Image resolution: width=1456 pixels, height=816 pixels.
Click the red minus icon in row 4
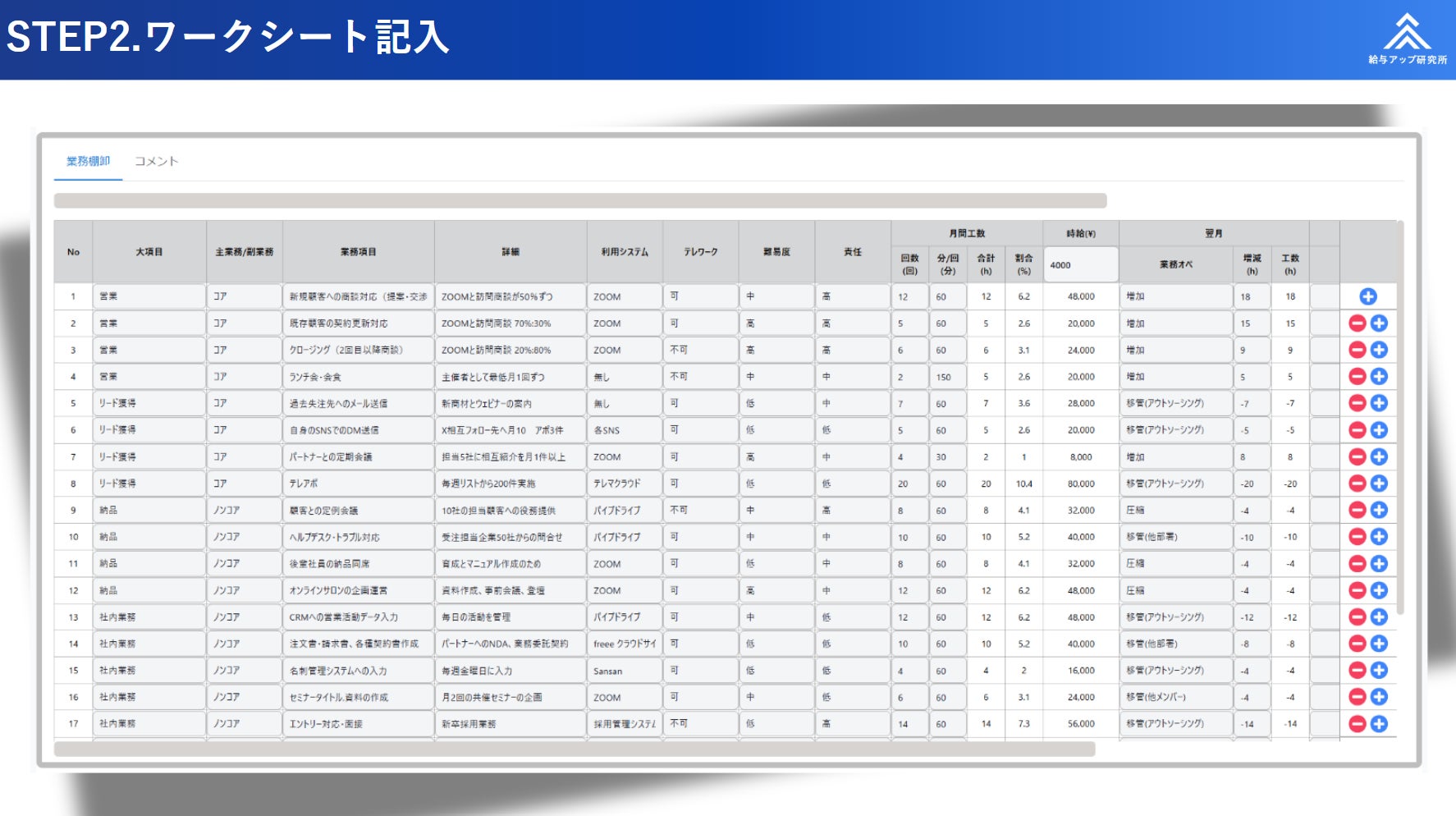coord(1358,377)
